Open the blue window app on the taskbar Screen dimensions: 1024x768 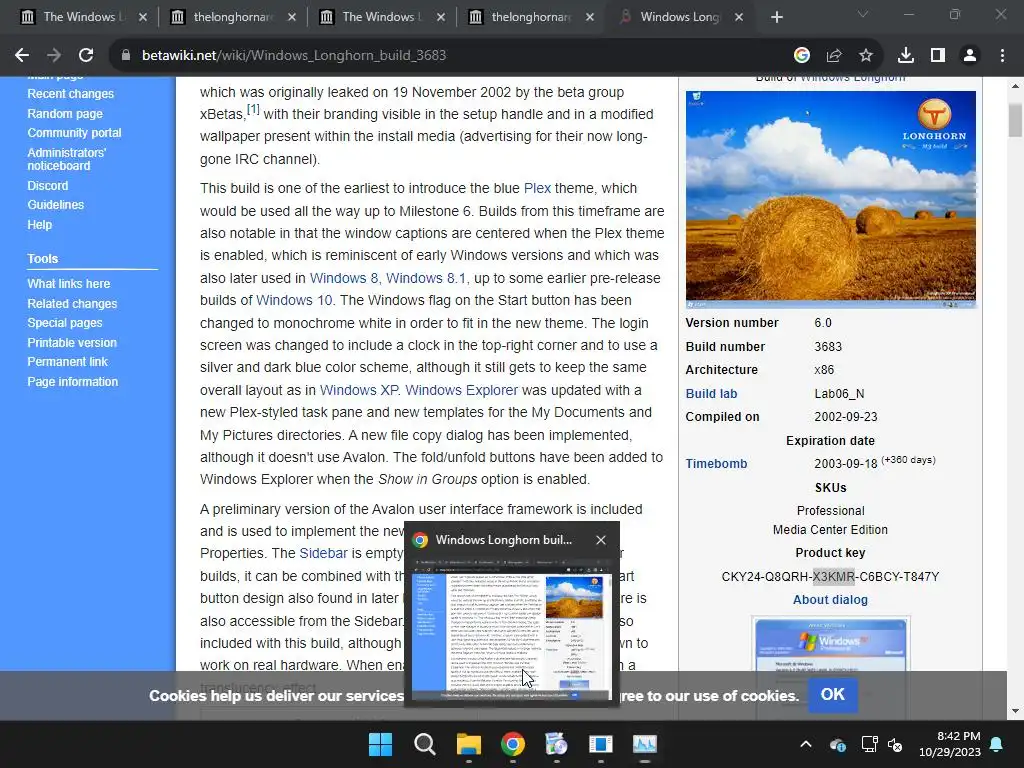click(x=600, y=744)
